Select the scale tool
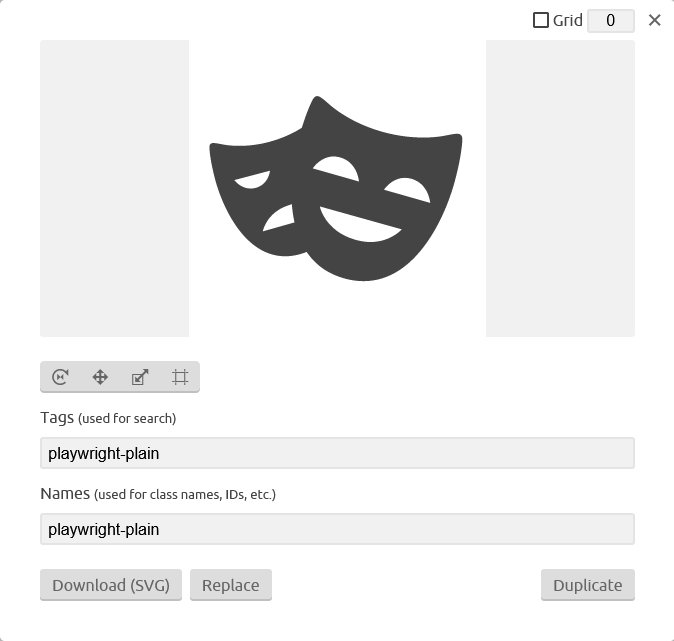 [x=140, y=377]
